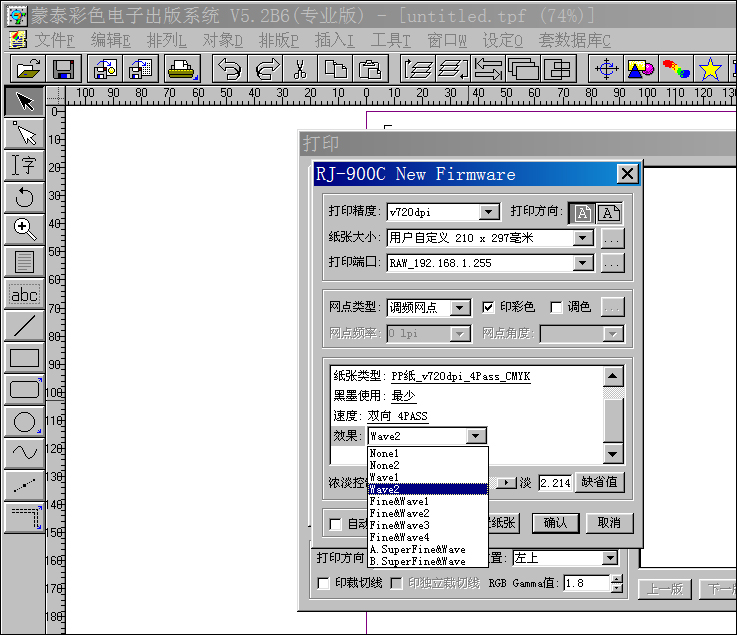Click the ellipsis button beside print port
The image size is (737, 635).
click(612, 263)
